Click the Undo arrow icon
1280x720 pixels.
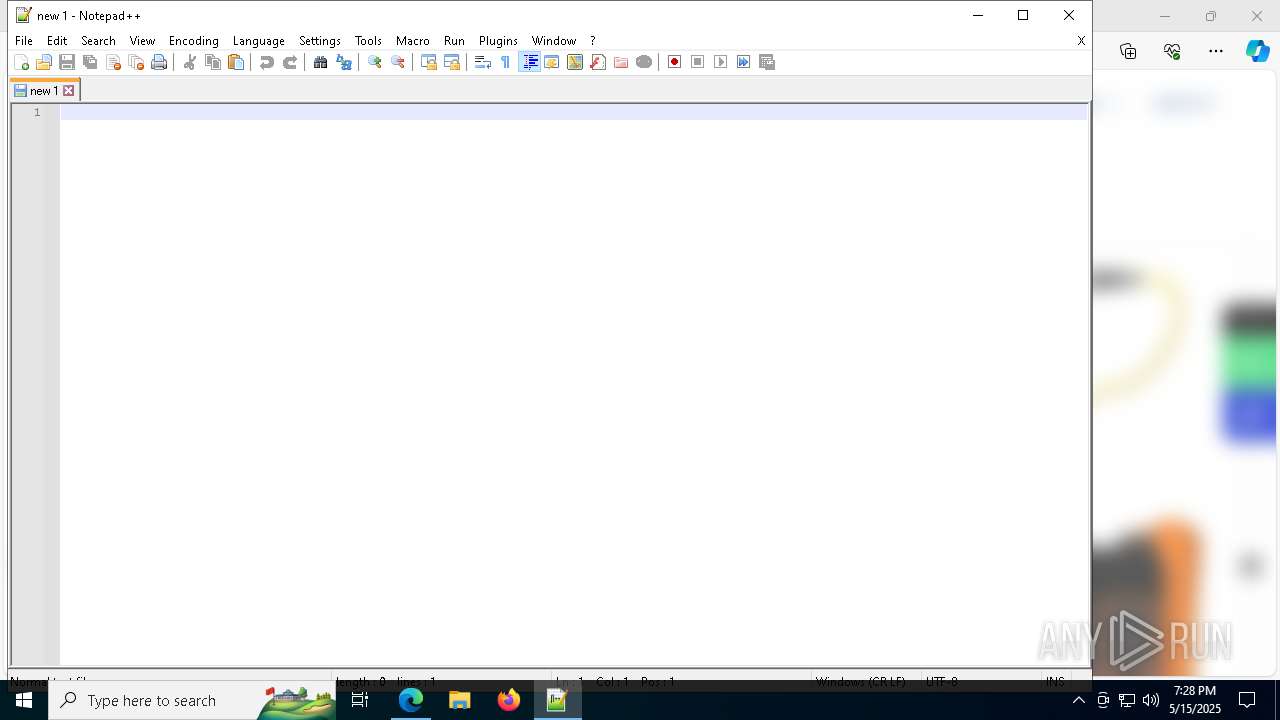pos(267,62)
